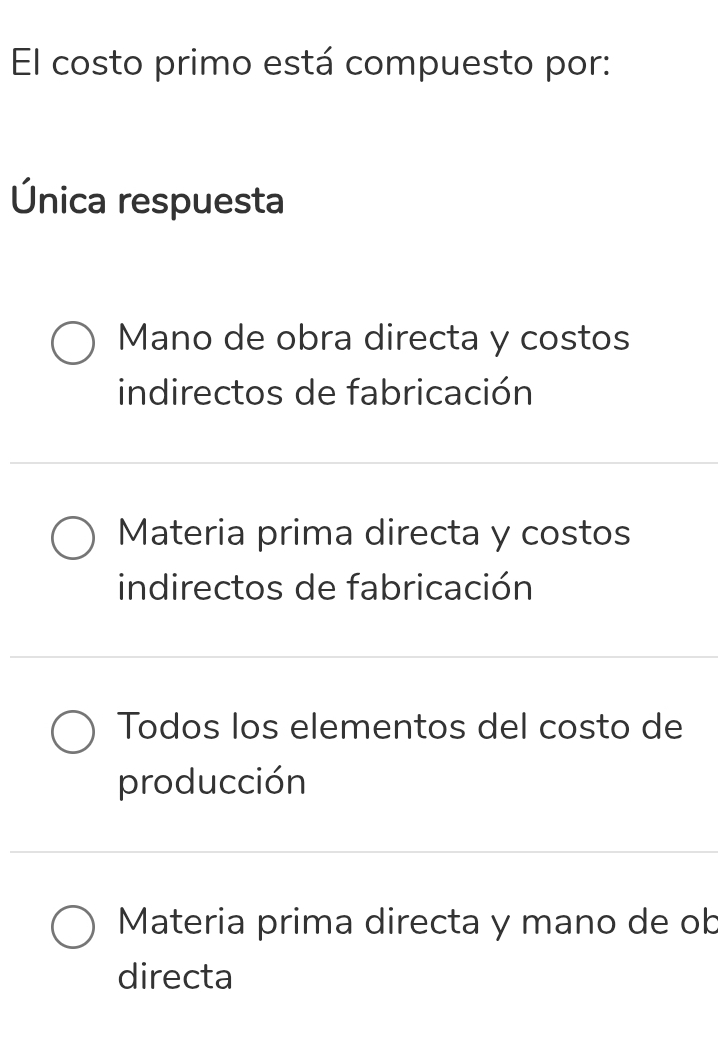Click the divider line under the first option
The height and width of the screenshot is (1041, 718).
tap(360, 462)
